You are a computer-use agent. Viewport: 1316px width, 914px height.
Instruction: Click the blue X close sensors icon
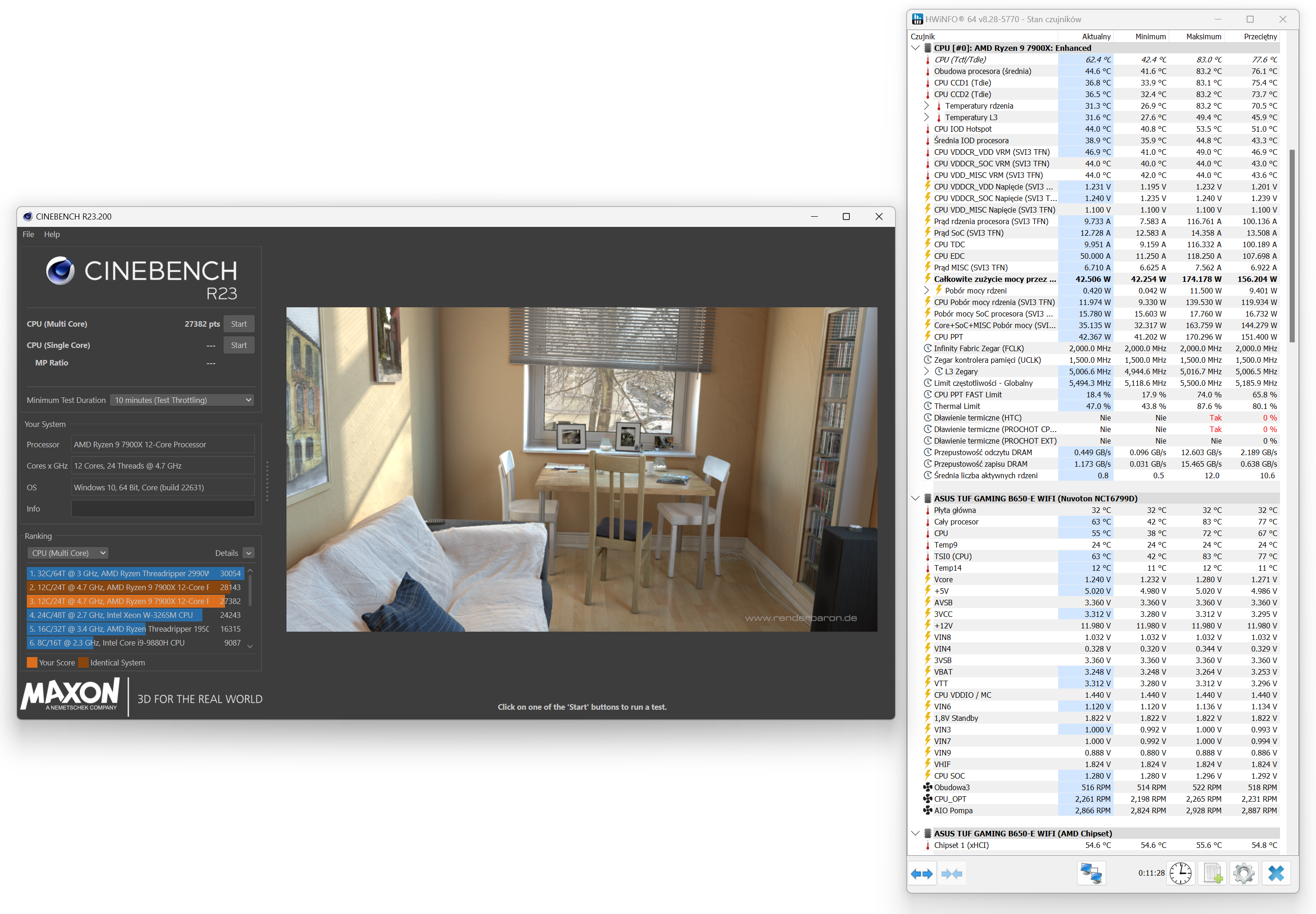(x=1276, y=873)
